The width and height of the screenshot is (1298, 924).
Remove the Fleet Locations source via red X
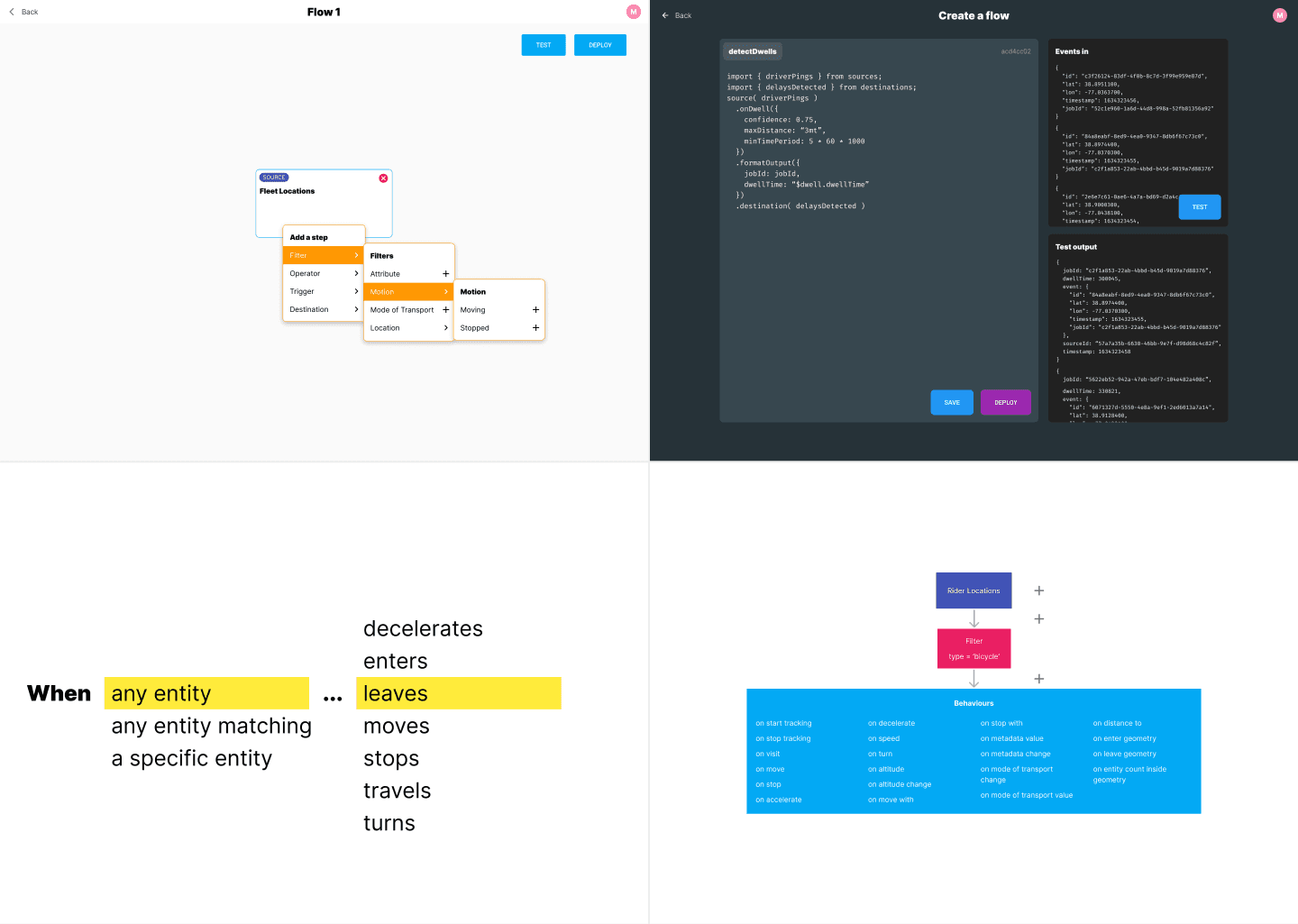pyautogui.click(x=383, y=178)
